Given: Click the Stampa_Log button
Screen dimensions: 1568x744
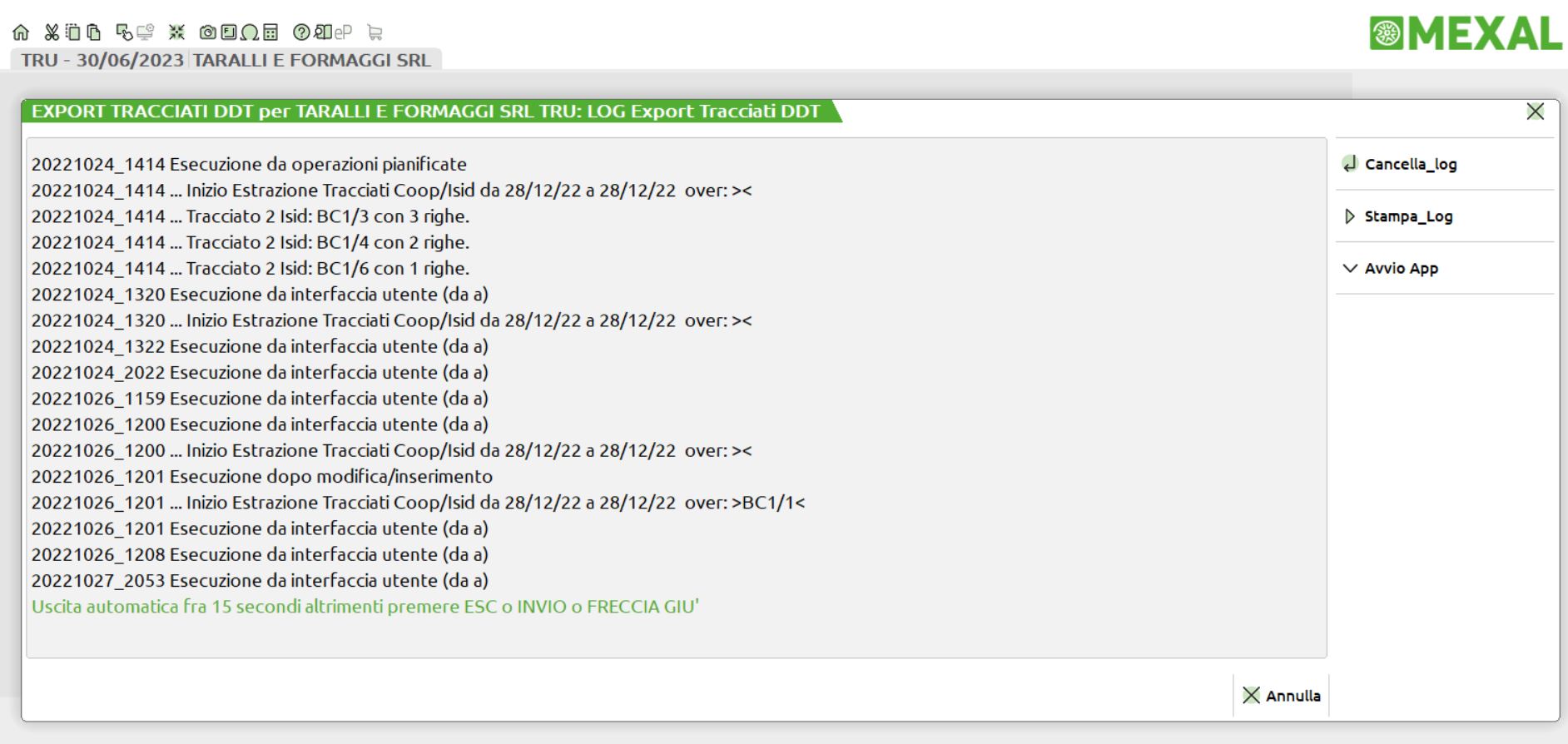Looking at the screenshot, I should coord(1407,216).
